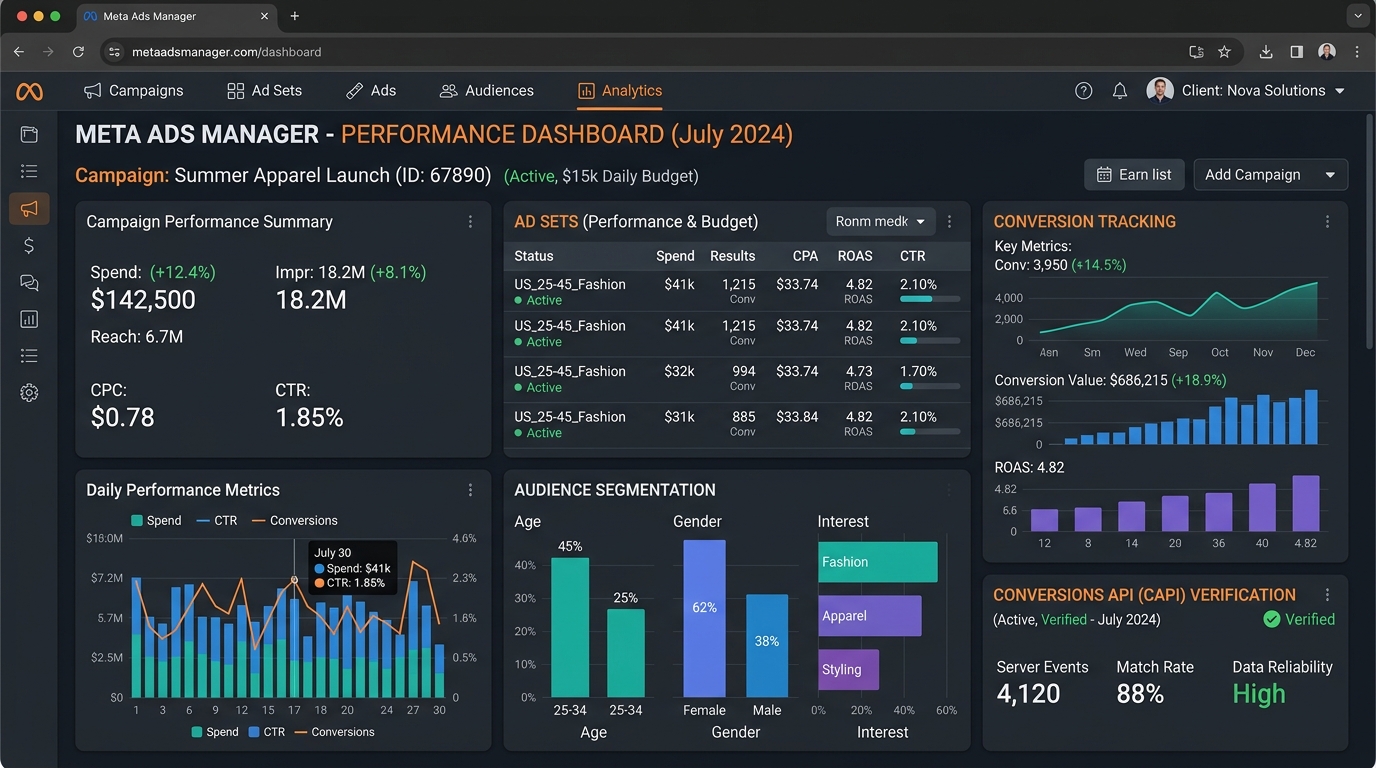Click the Fashion interest bar
Viewport: 1376px width, 768px height.
coord(878,562)
